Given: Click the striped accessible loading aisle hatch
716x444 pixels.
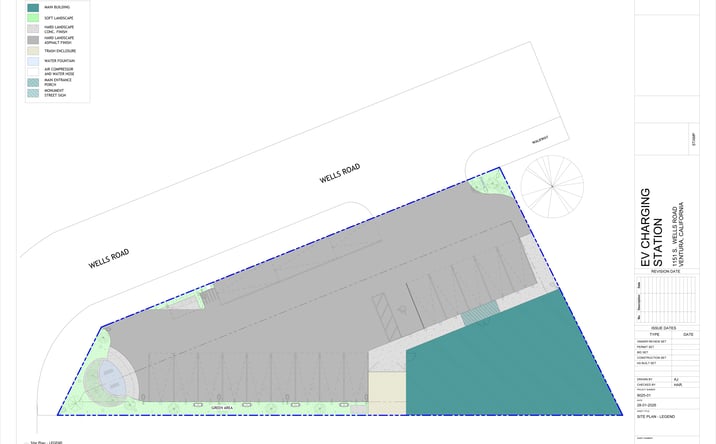Looking at the screenshot, I should pos(386,317).
